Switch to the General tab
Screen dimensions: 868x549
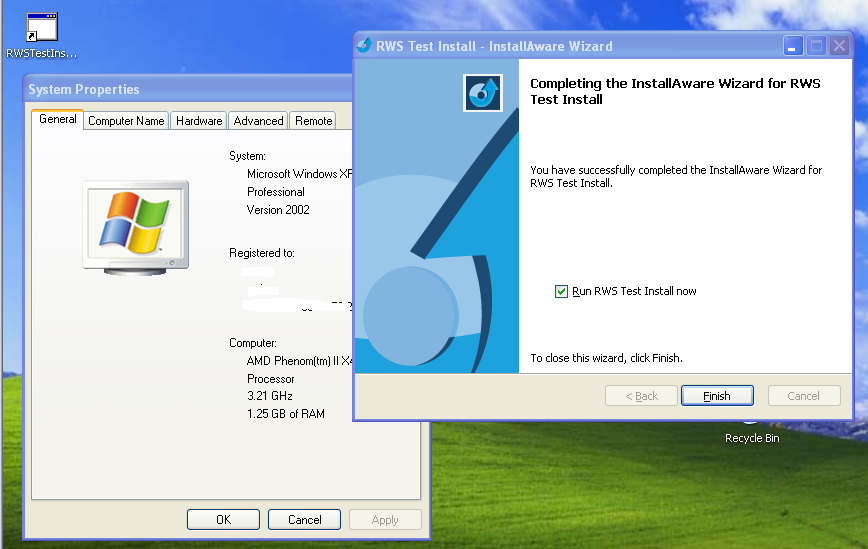(58, 120)
